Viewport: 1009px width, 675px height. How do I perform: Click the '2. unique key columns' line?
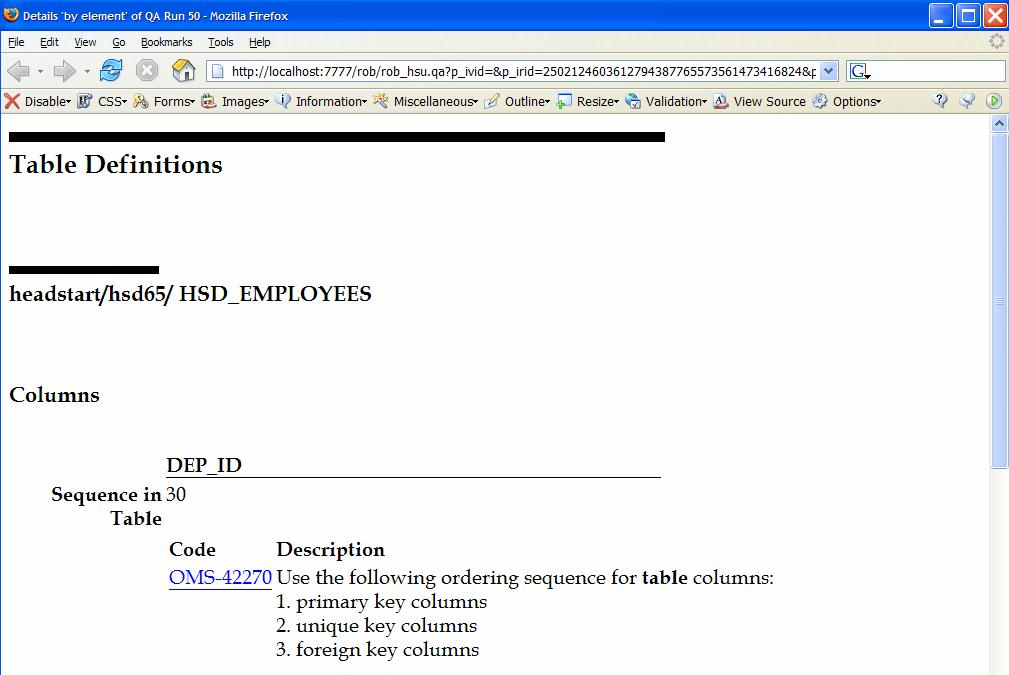pos(376,625)
